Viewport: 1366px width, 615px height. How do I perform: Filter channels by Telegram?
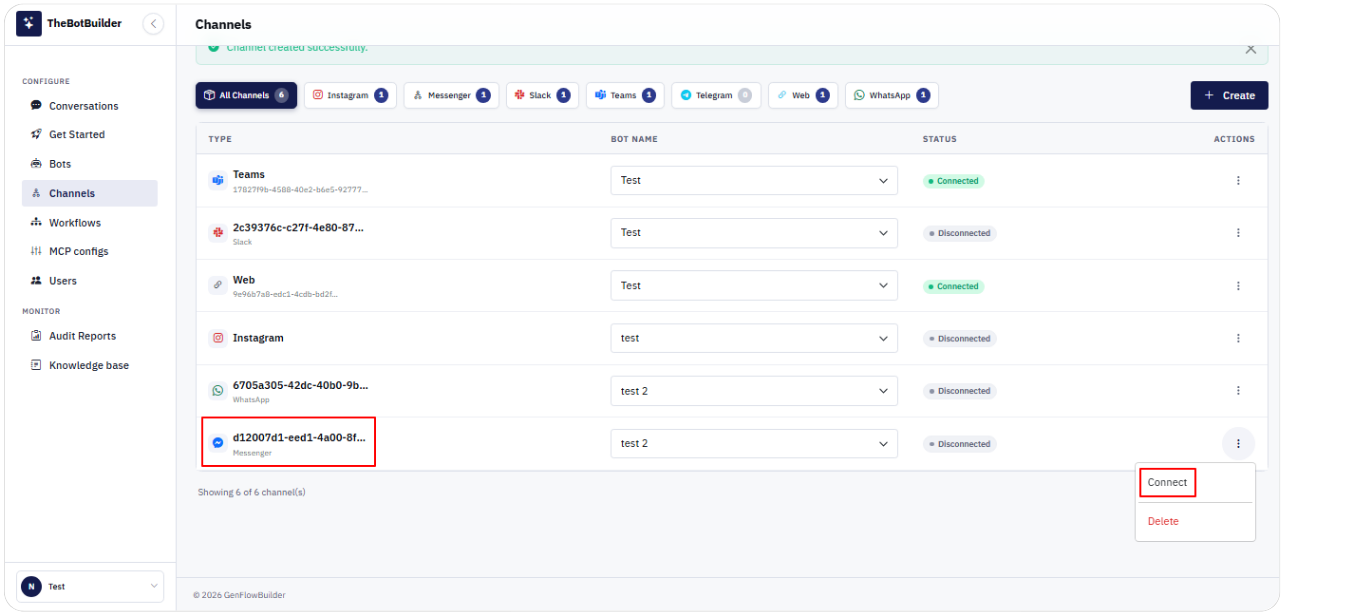point(716,96)
